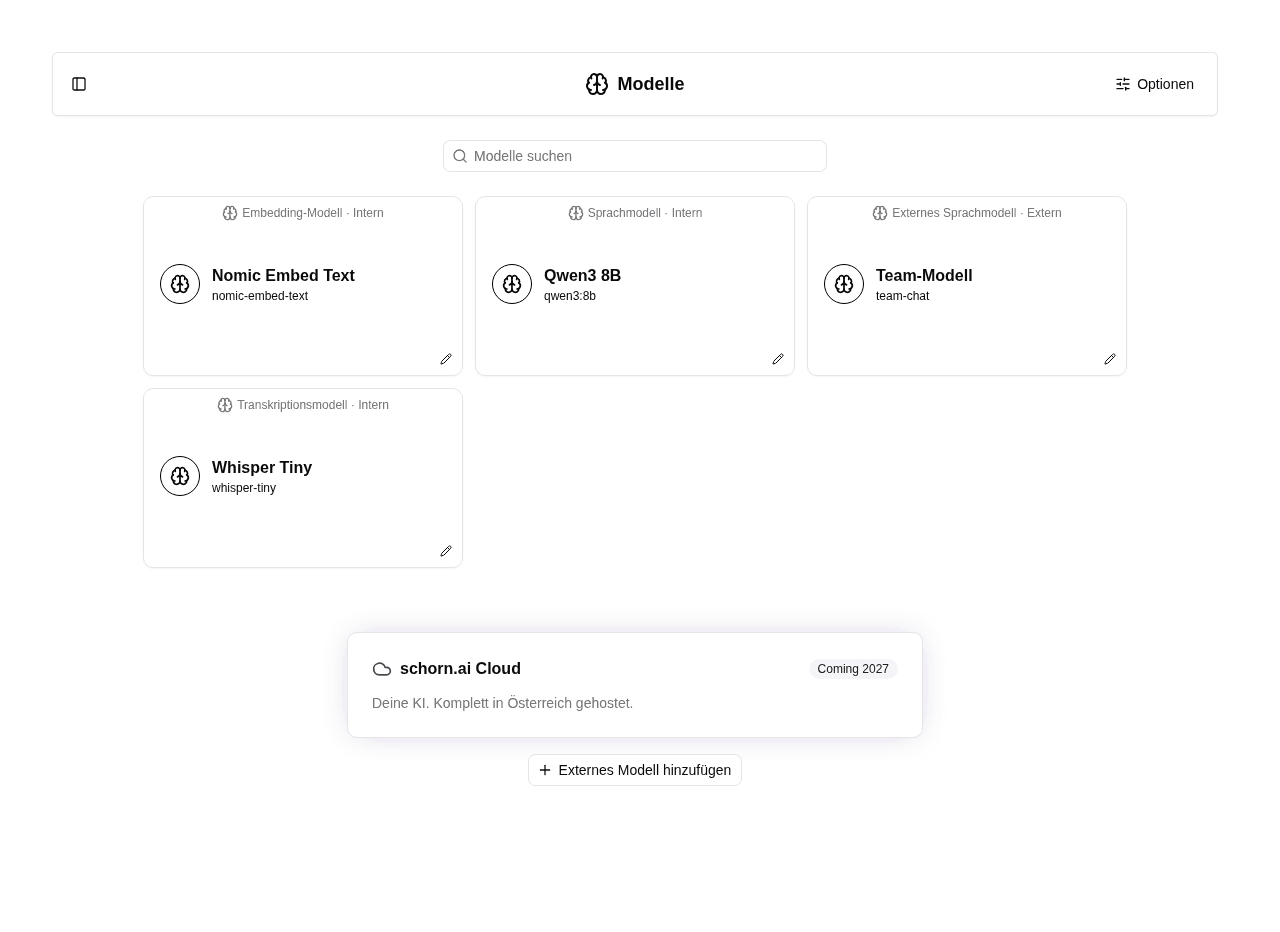Click the magnifier icon in search box

click(x=460, y=156)
